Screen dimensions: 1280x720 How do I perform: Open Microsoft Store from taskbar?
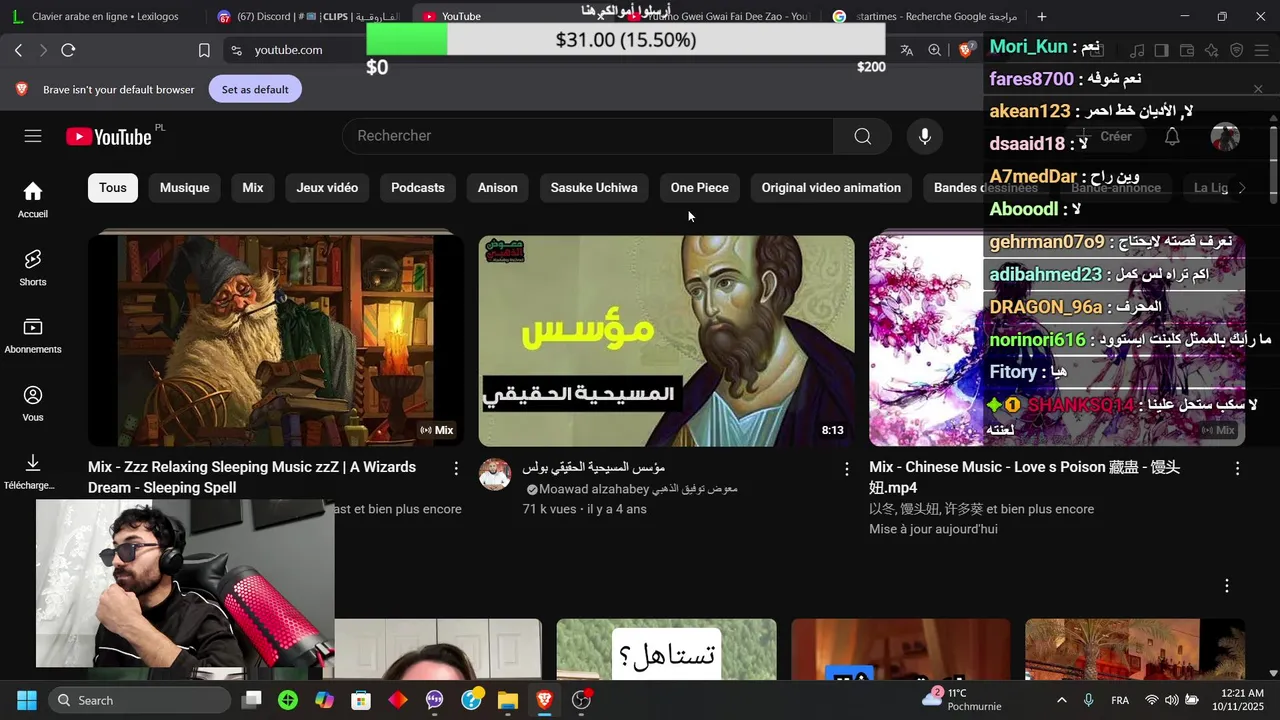pyautogui.click(x=361, y=700)
